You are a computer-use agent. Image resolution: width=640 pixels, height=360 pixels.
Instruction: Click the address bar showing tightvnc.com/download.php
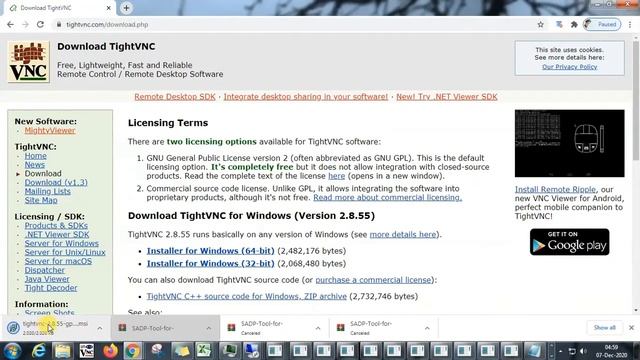click(x=294, y=24)
